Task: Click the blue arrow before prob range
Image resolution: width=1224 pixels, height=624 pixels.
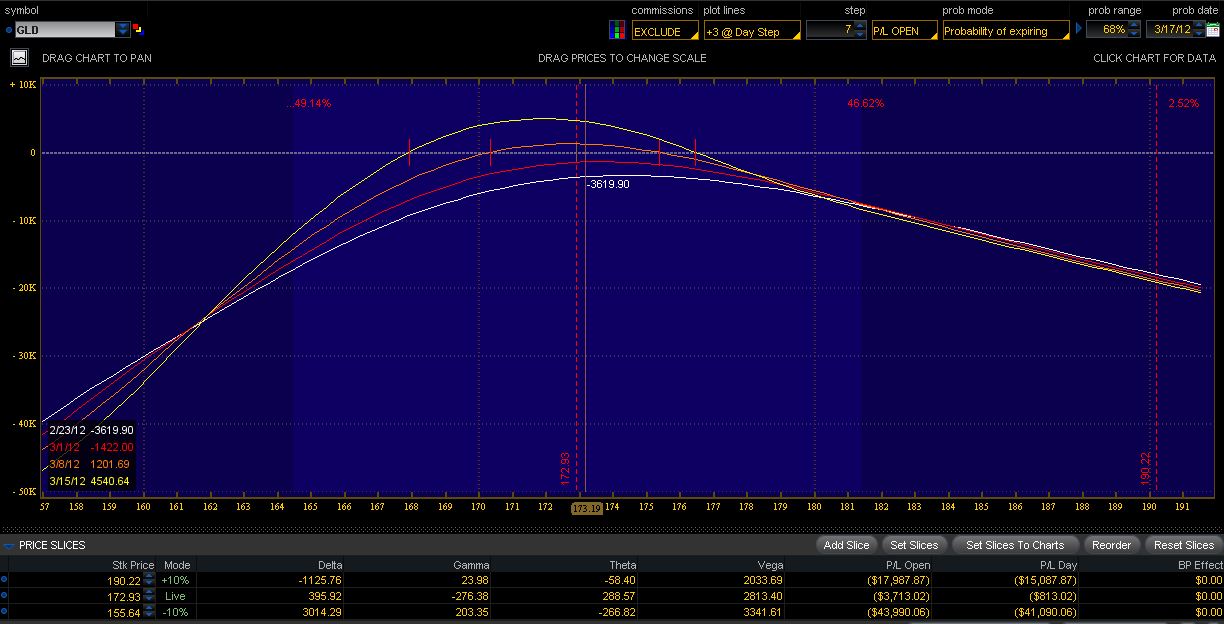Action: (x=1079, y=30)
